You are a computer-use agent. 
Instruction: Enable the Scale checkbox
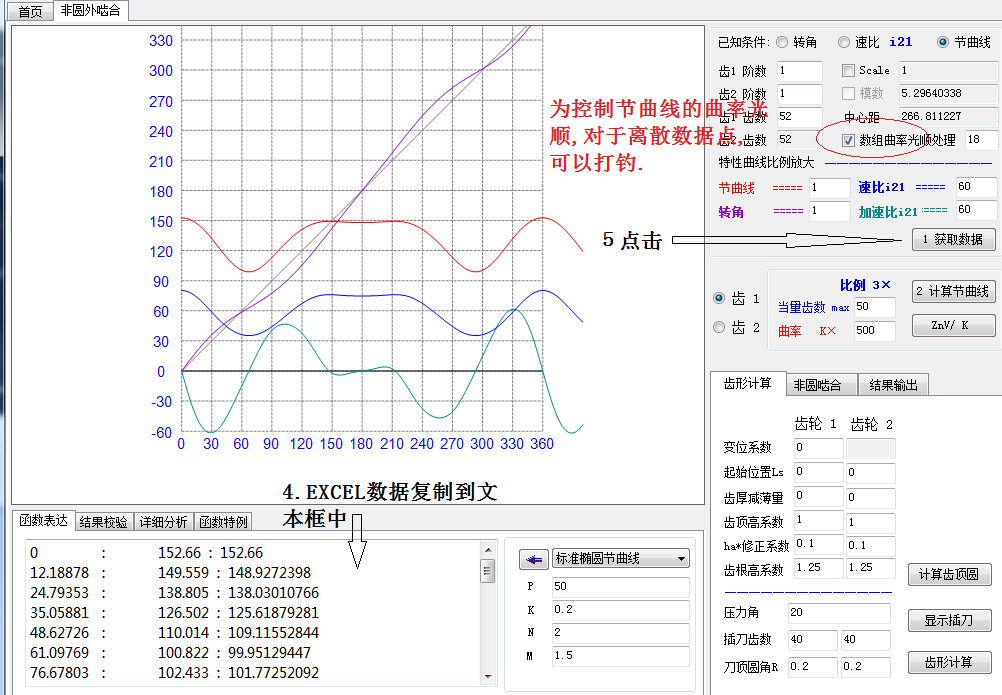[x=849, y=70]
